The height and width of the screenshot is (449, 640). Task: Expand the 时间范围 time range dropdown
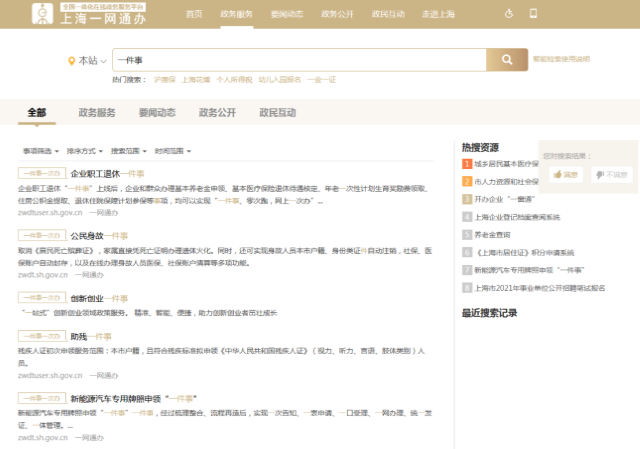point(172,151)
